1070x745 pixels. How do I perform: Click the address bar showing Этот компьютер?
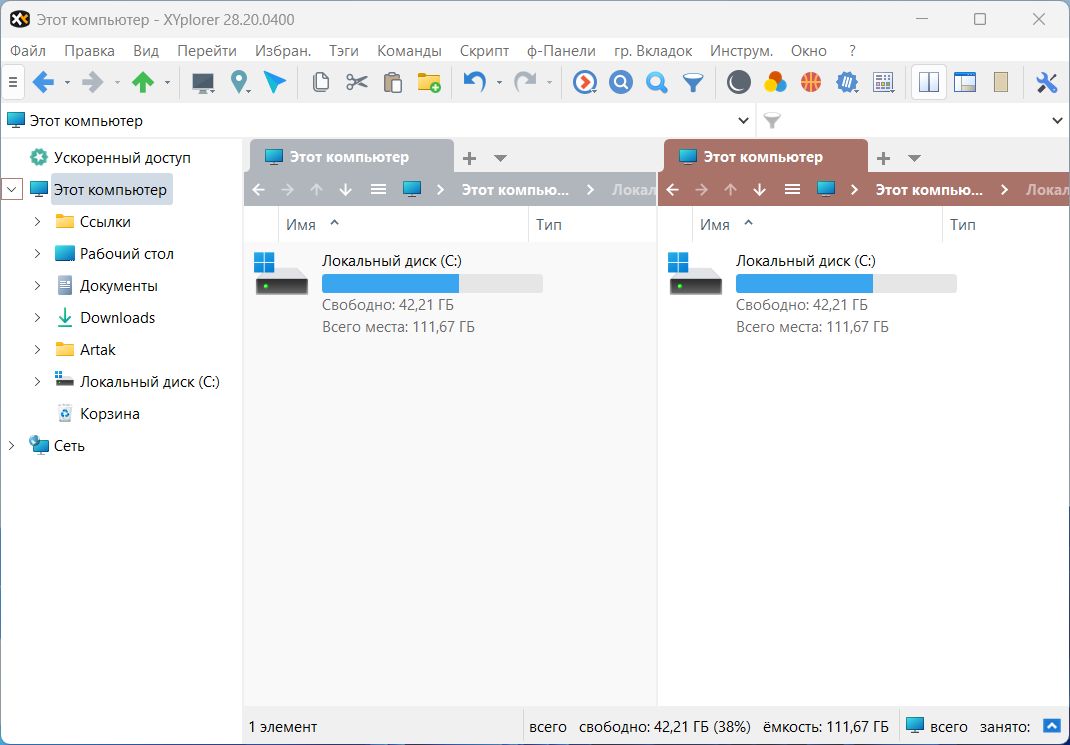(x=370, y=121)
